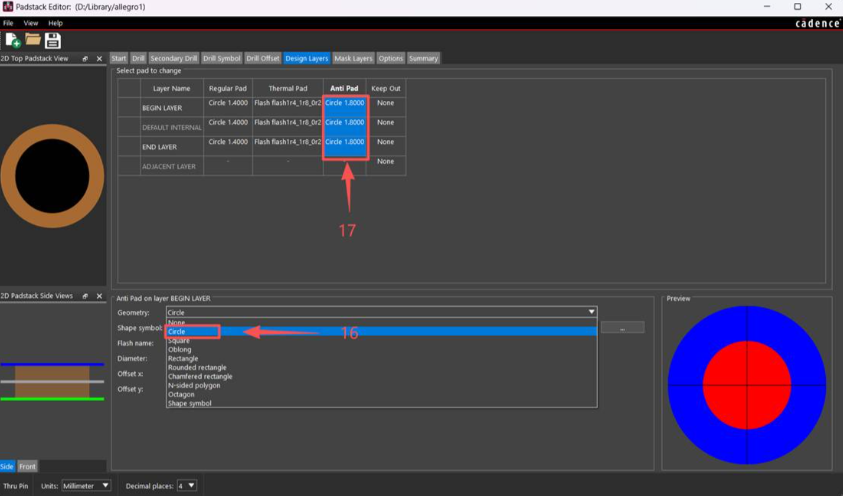Switch to the Mask Layers tab
The height and width of the screenshot is (496, 843).
(353, 58)
